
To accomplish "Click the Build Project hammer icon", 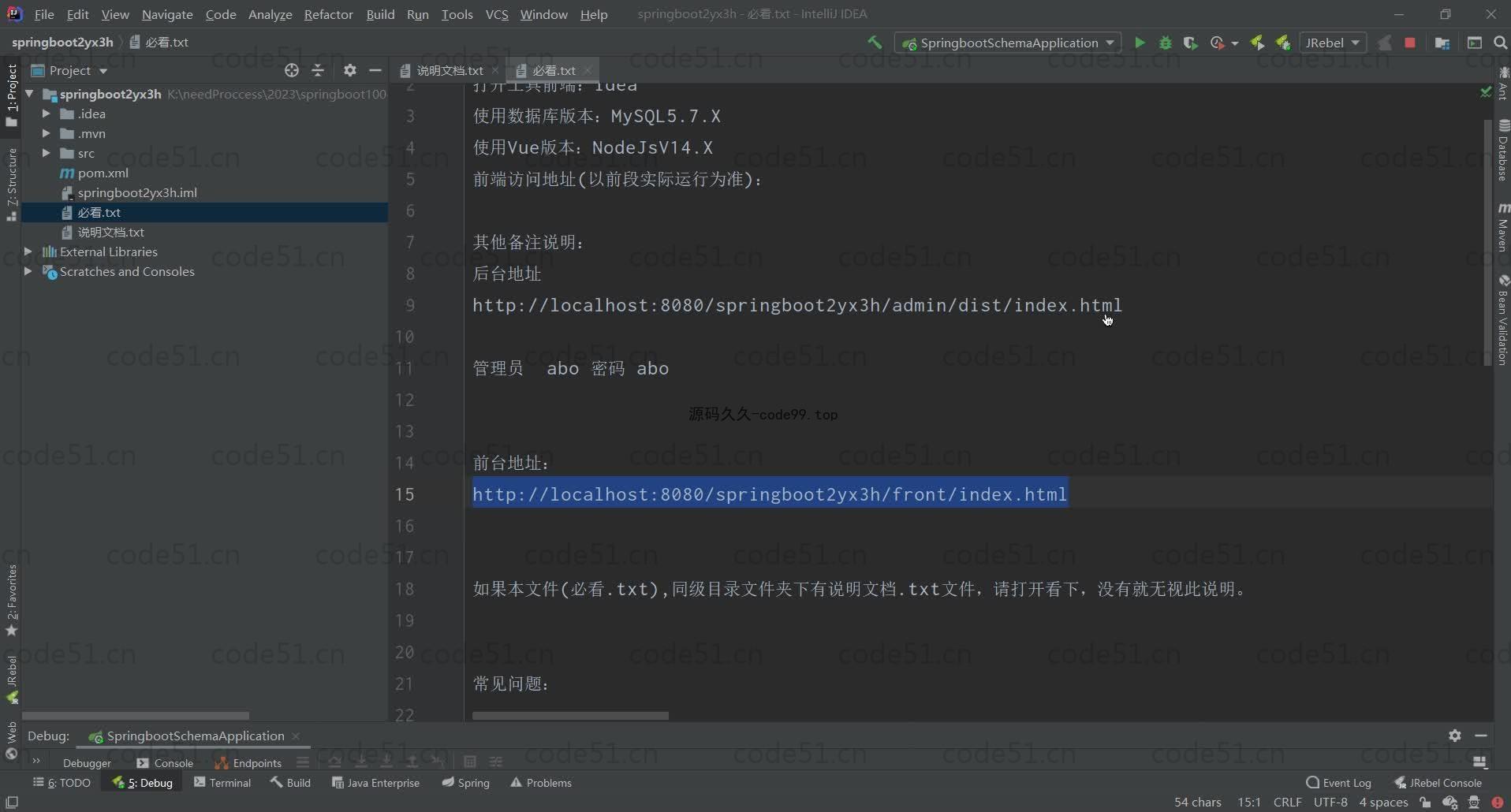I will (875, 43).
